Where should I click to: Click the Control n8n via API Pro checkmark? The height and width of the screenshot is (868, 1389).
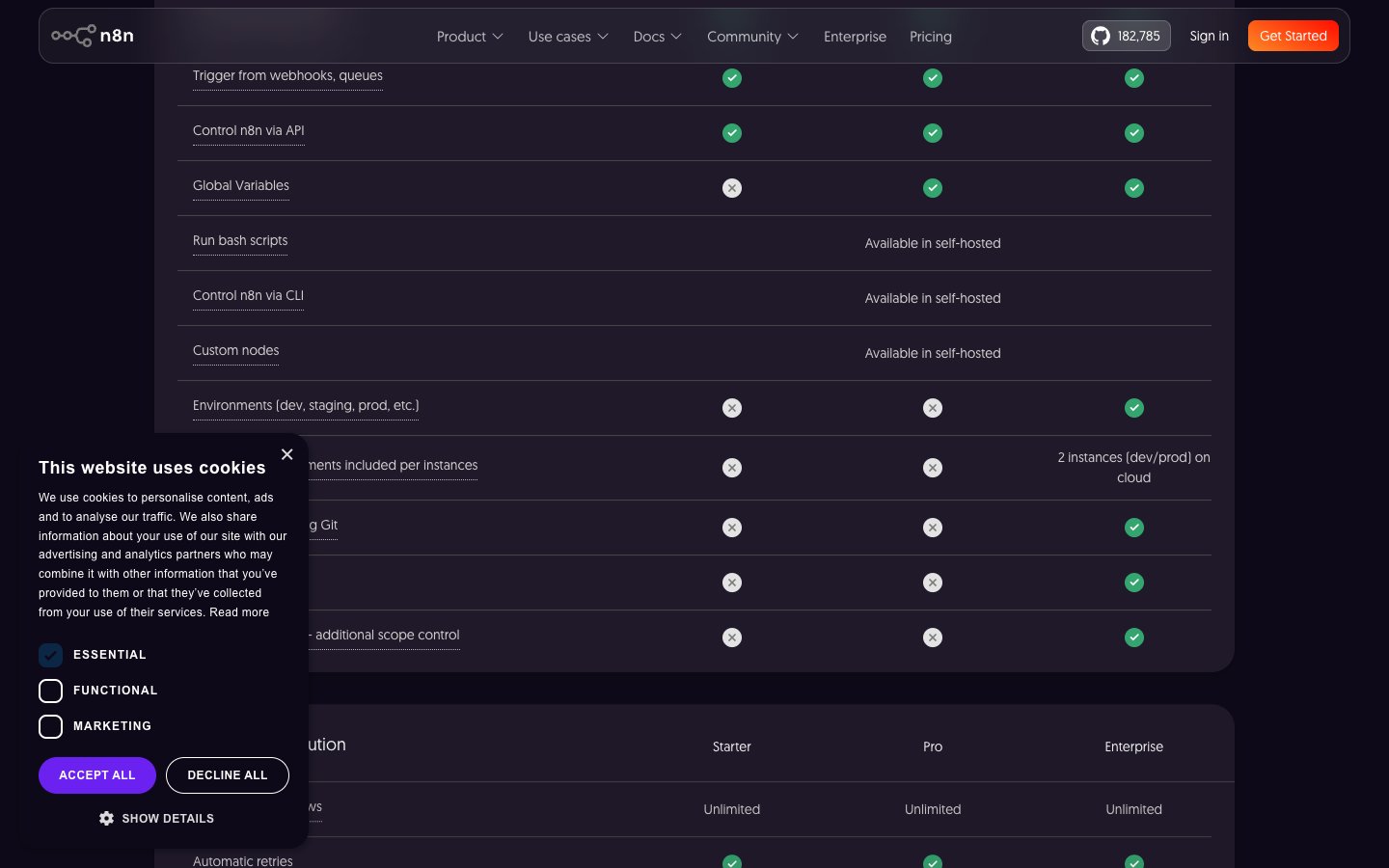tap(932, 133)
